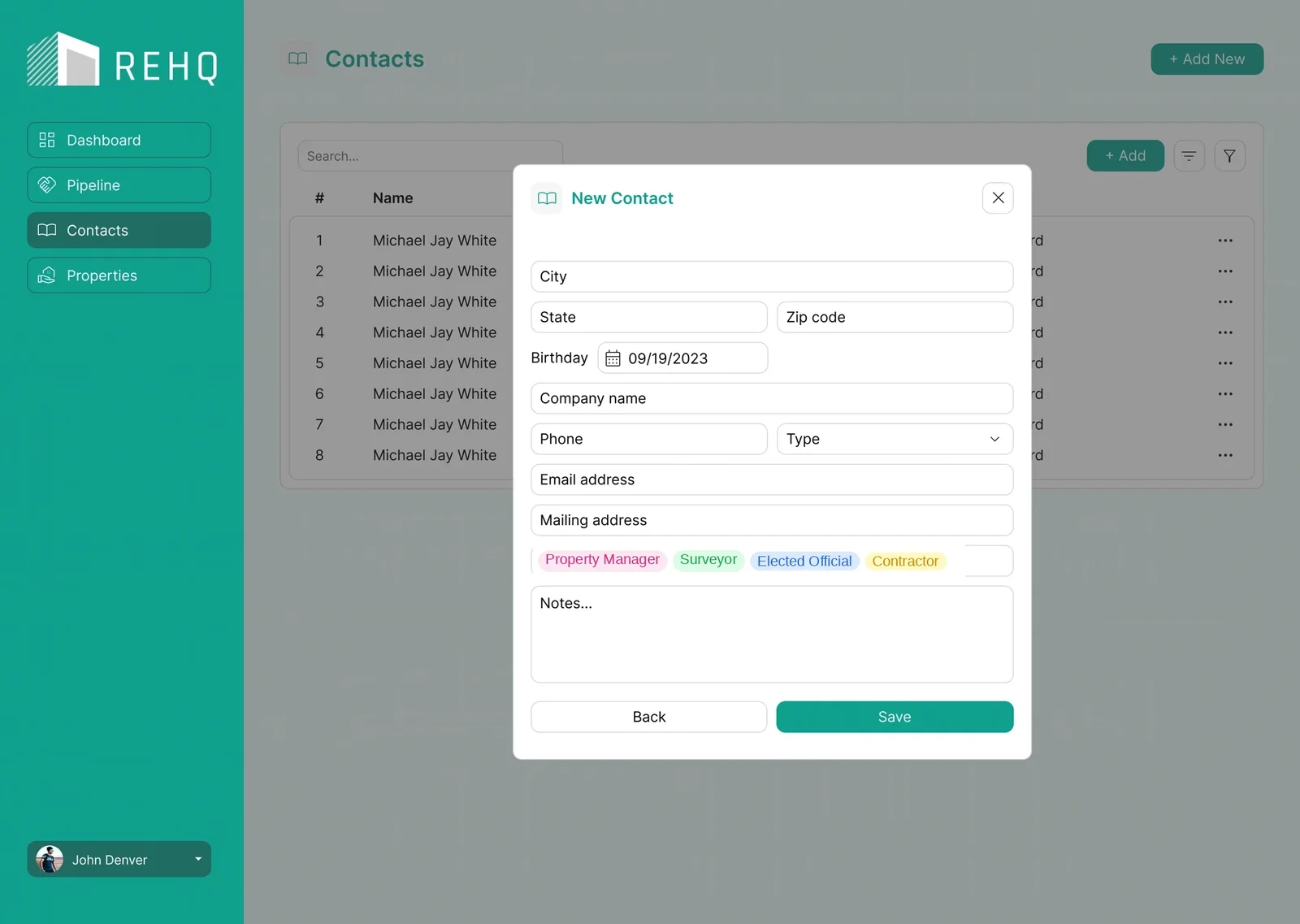Click the Phone input field
Screen dimensions: 1300x924
pos(649,439)
